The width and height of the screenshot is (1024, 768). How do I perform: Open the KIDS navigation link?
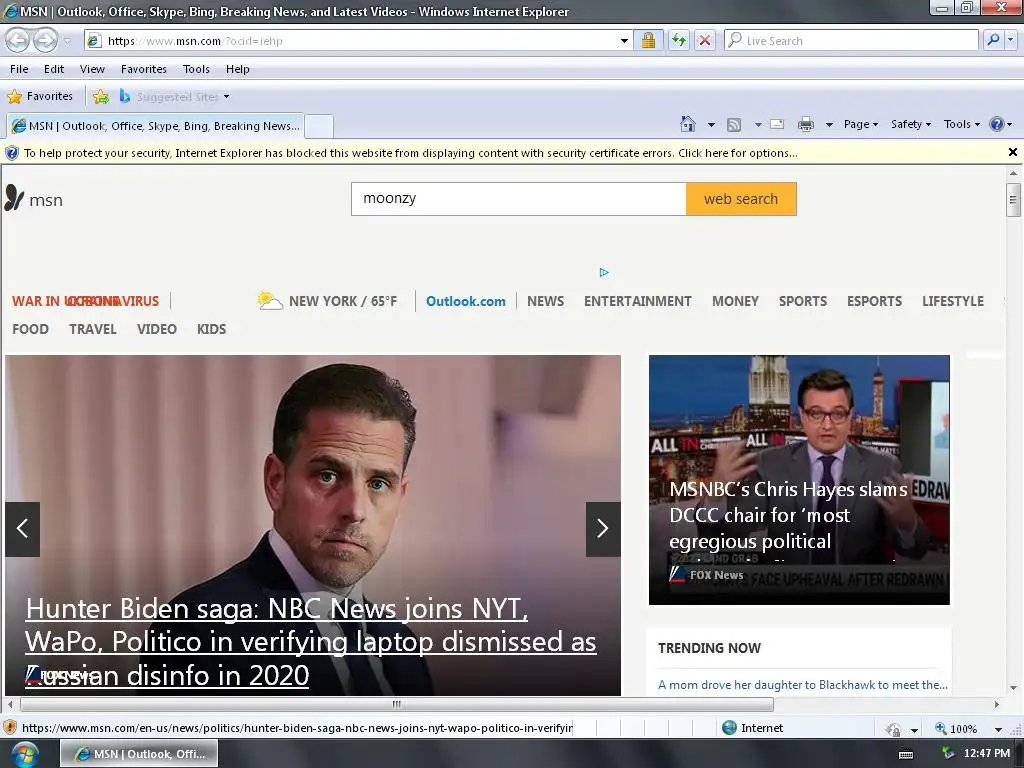pyautogui.click(x=212, y=329)
